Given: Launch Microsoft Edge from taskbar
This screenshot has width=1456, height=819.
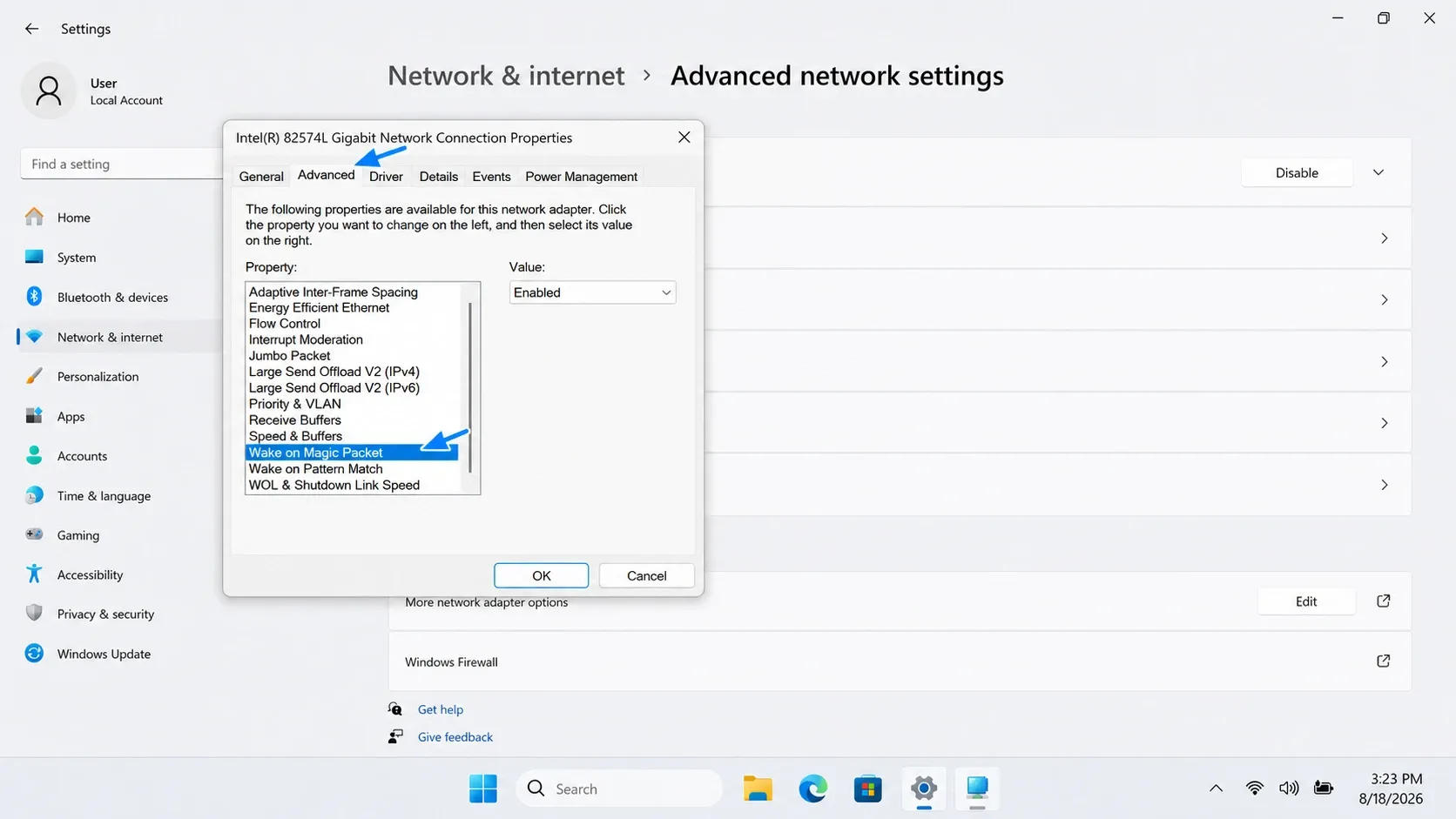Looking at the screenshot, I should [x=813, y=789].
